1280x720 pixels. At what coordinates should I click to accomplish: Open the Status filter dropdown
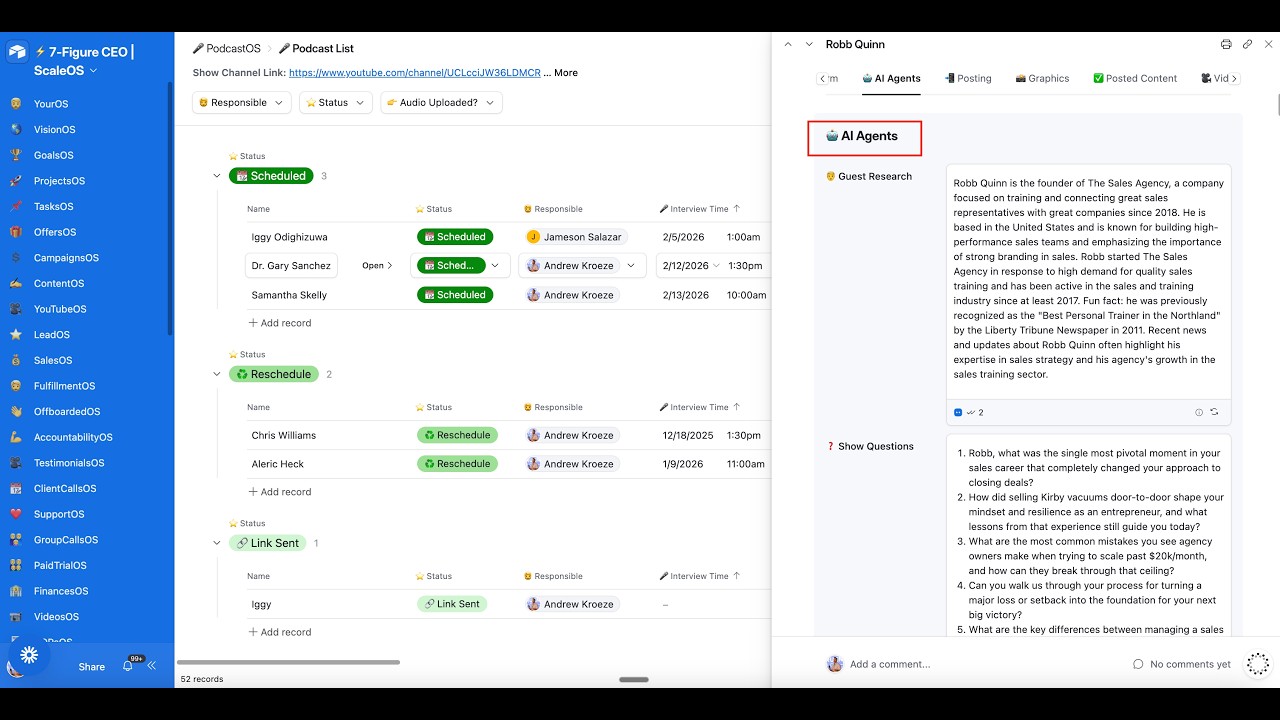click(335, 103)
